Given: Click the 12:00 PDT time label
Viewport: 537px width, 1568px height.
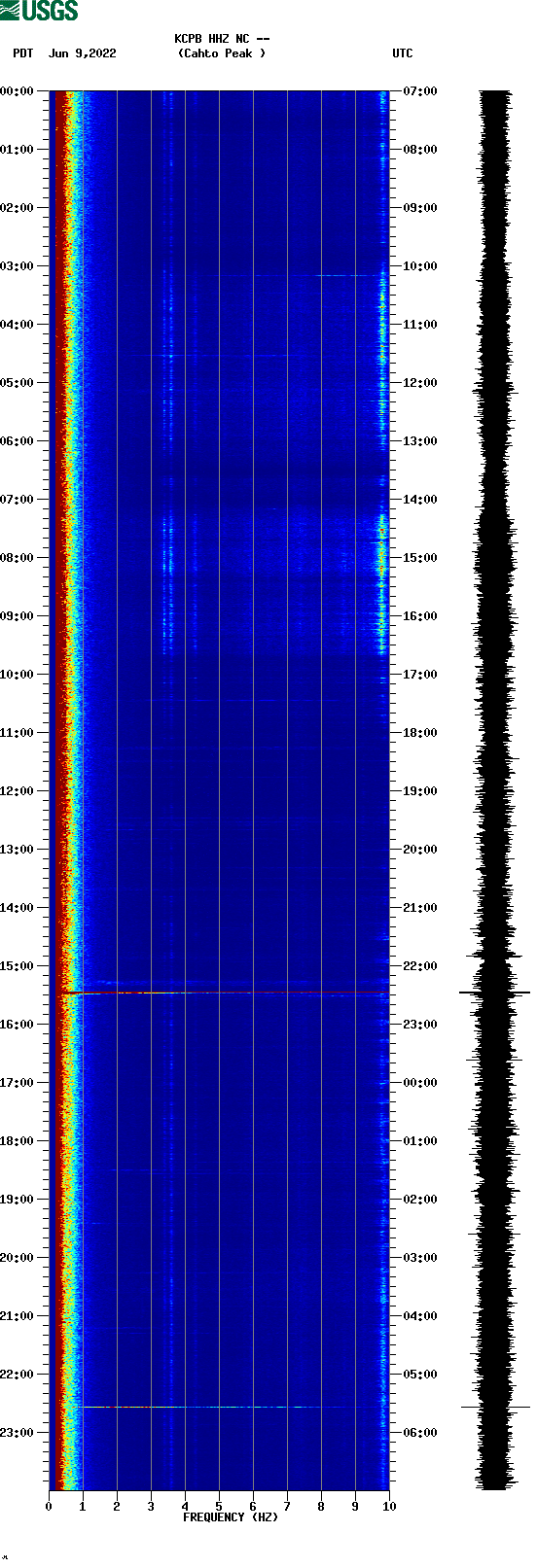Looking at the screenshot, I should tap(17, 791).
